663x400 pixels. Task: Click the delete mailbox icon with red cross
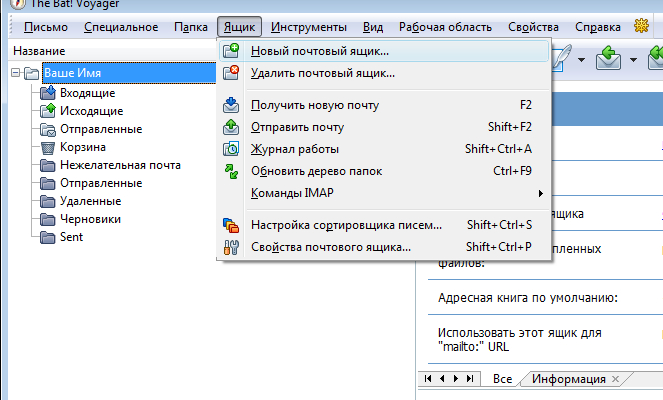pyautogui.click(x=231, y=73)
